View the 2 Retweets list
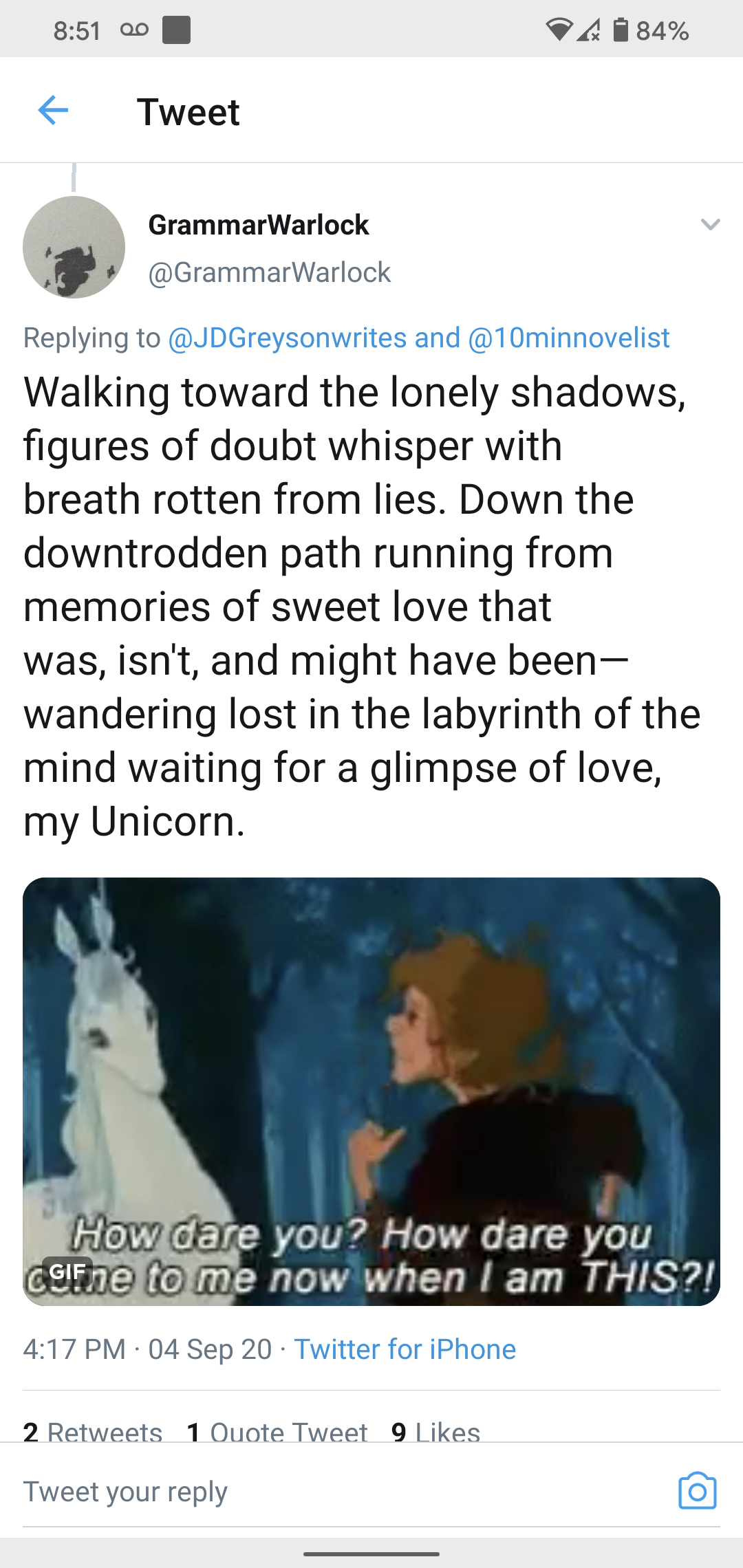This screenshot has height=1568, width=743. tap(93, 1430)
